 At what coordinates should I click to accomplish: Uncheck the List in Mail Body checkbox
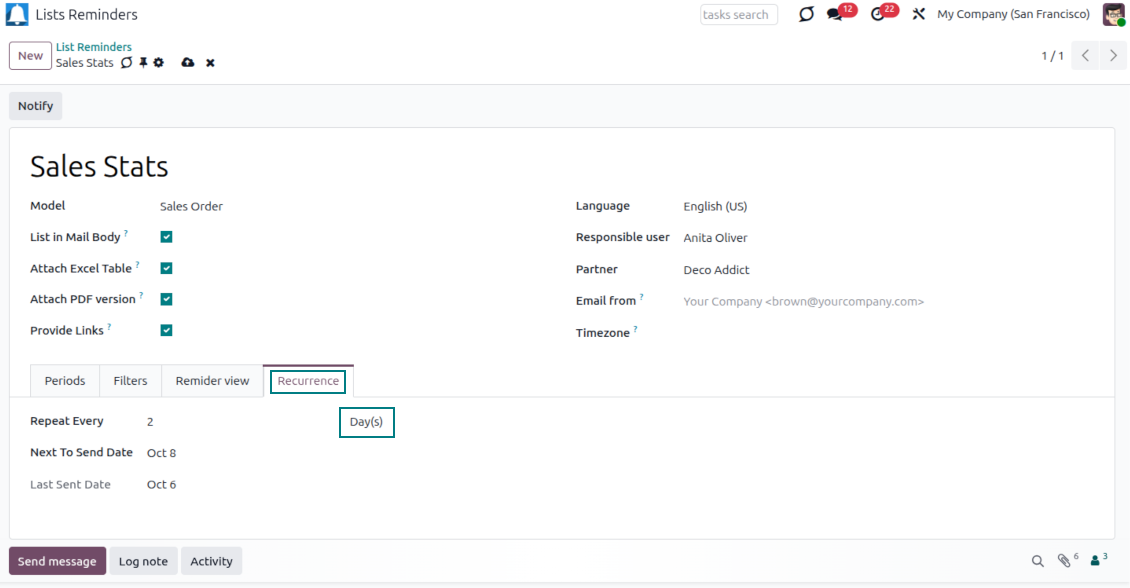click(x=167, y=237)
